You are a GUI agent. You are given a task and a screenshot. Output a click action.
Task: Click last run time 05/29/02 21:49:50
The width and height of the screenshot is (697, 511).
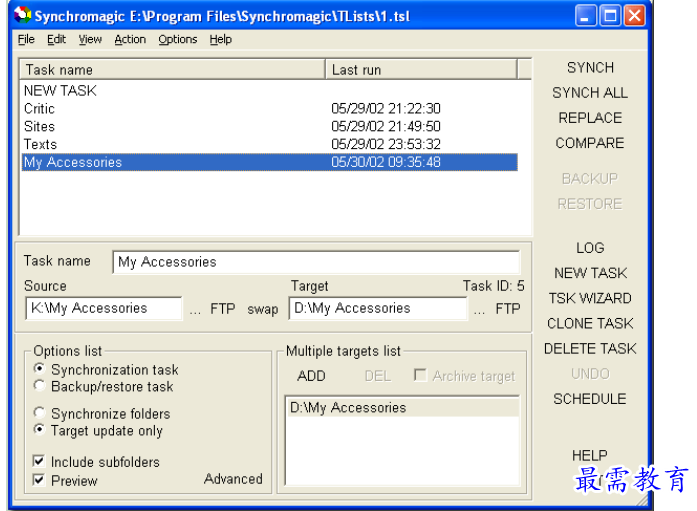[x=386, y=126]
